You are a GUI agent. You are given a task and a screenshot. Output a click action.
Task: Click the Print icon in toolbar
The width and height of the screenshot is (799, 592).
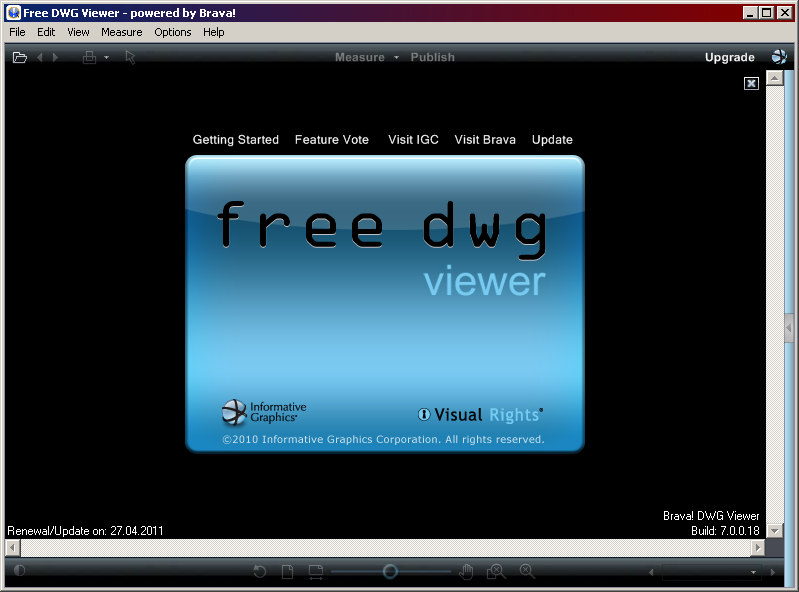(89, 58)
